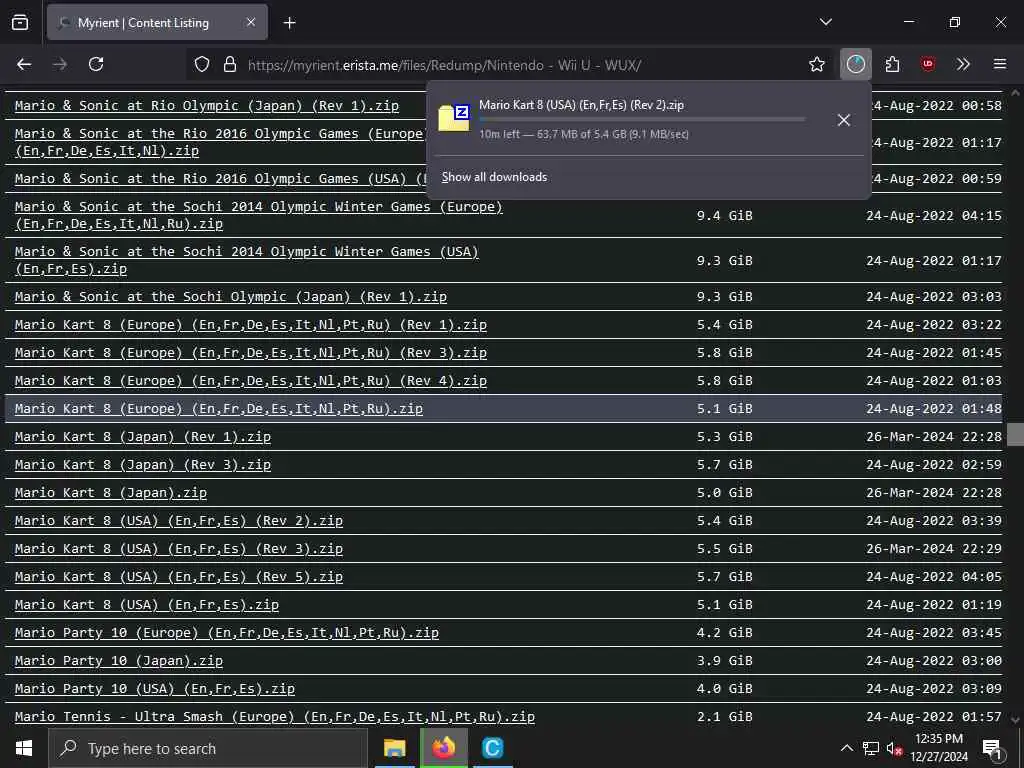Bookmark this page with star icon
This screenshot has width=1024, height=768.
pos(816,64)
